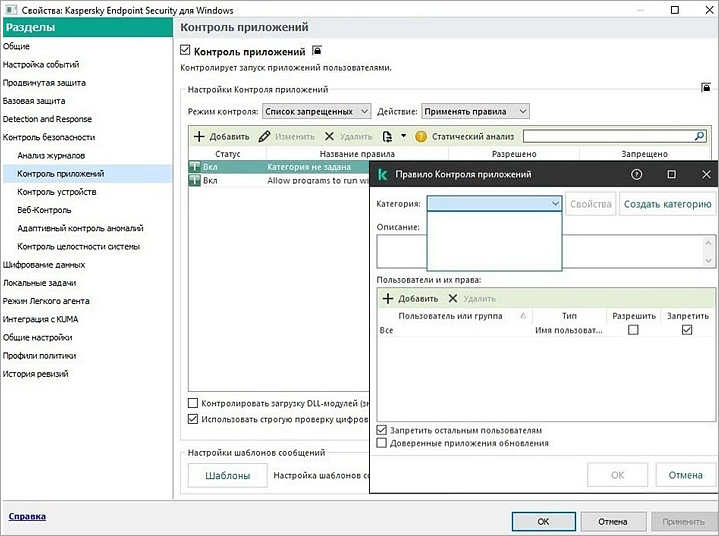
Task: Click the Kaspersky logo icon in rule dialog title
Action: click(382, 174)
